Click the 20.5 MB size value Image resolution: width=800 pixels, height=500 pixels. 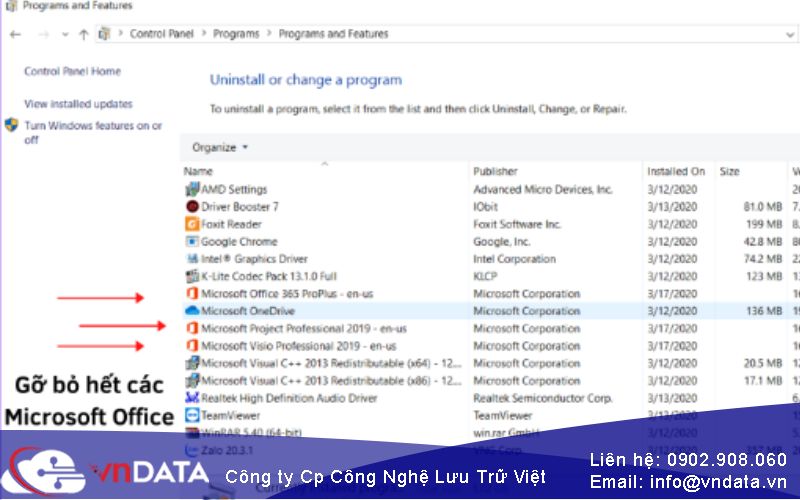point(763,363)
